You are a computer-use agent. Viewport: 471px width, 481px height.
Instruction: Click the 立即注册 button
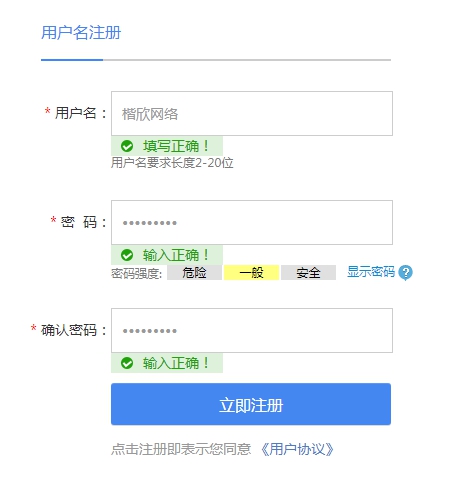point(251,404)
